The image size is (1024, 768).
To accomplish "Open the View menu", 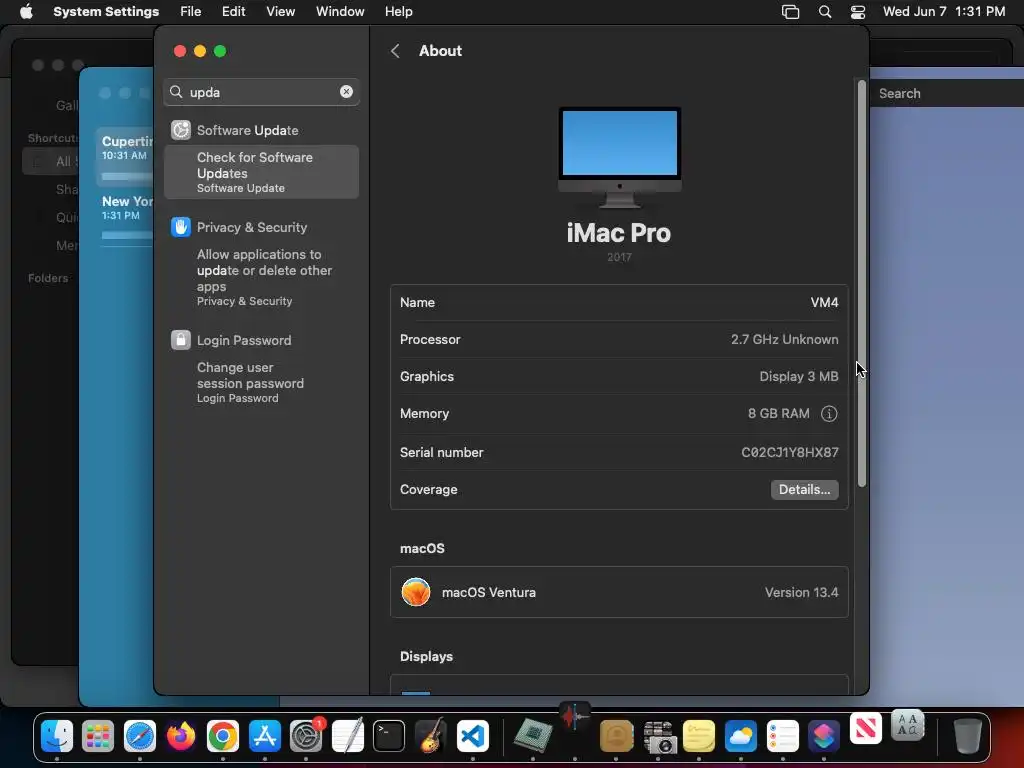I will click(280, 12).
